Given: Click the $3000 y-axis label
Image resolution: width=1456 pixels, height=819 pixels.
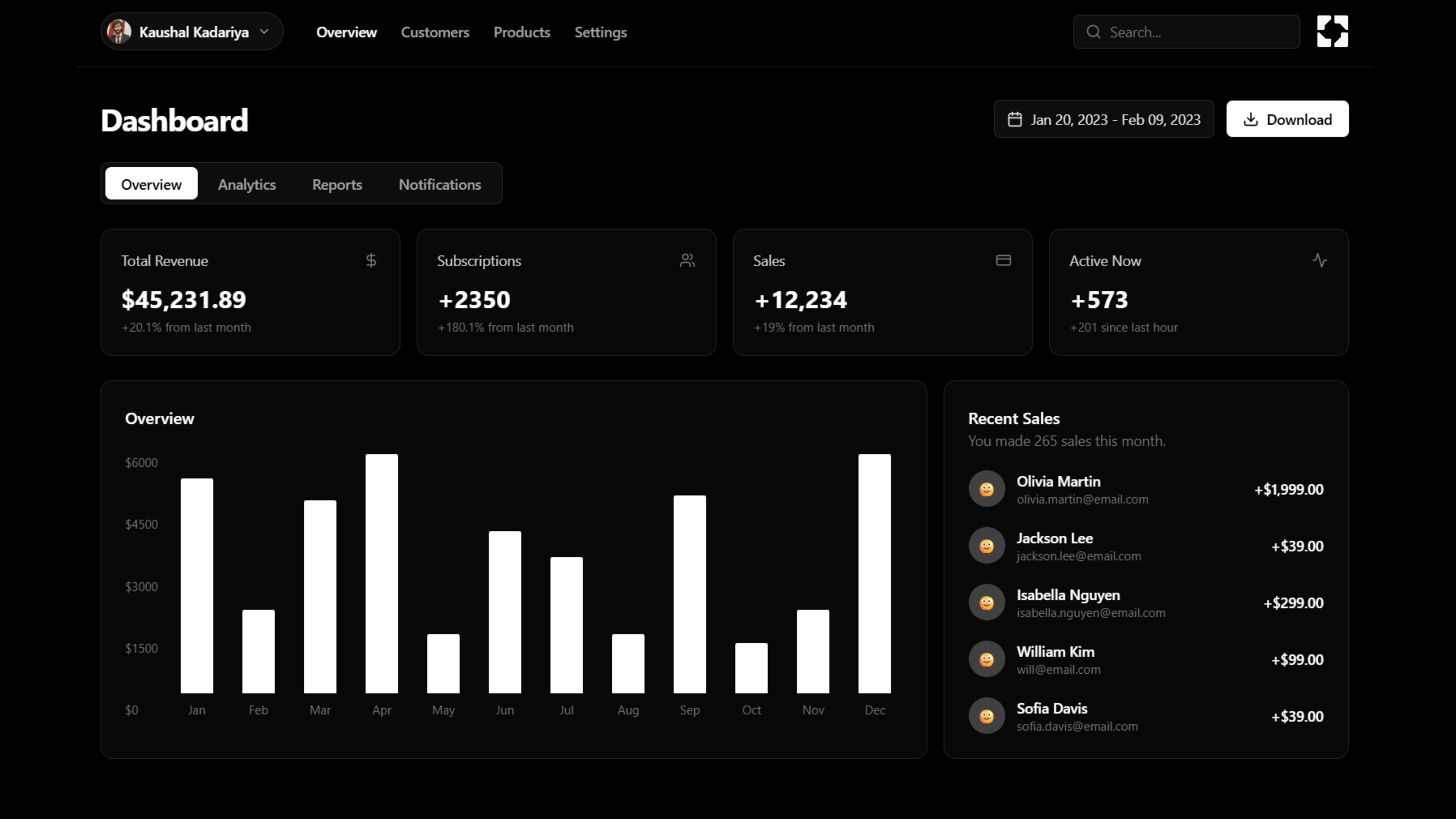Looking at the screenshot, I should coord(141,586).
